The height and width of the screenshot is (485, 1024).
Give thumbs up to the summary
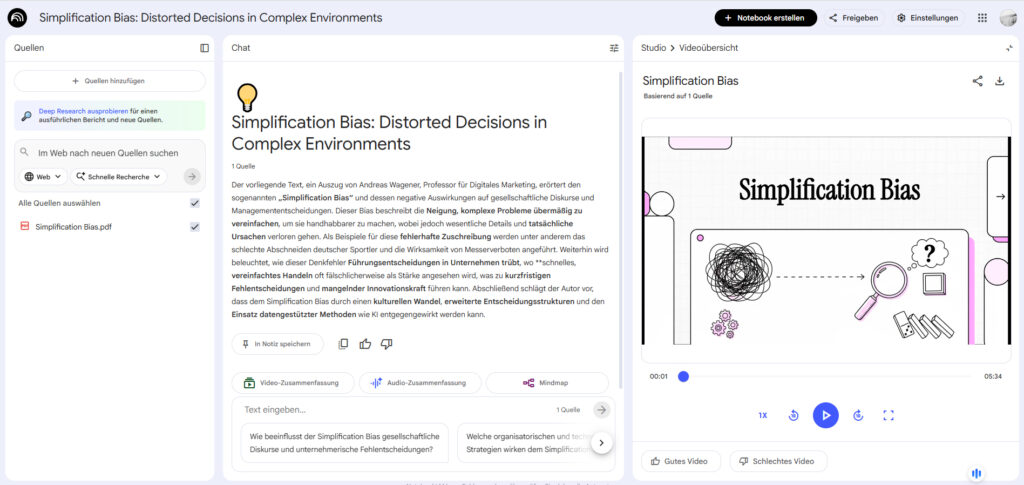365,344
